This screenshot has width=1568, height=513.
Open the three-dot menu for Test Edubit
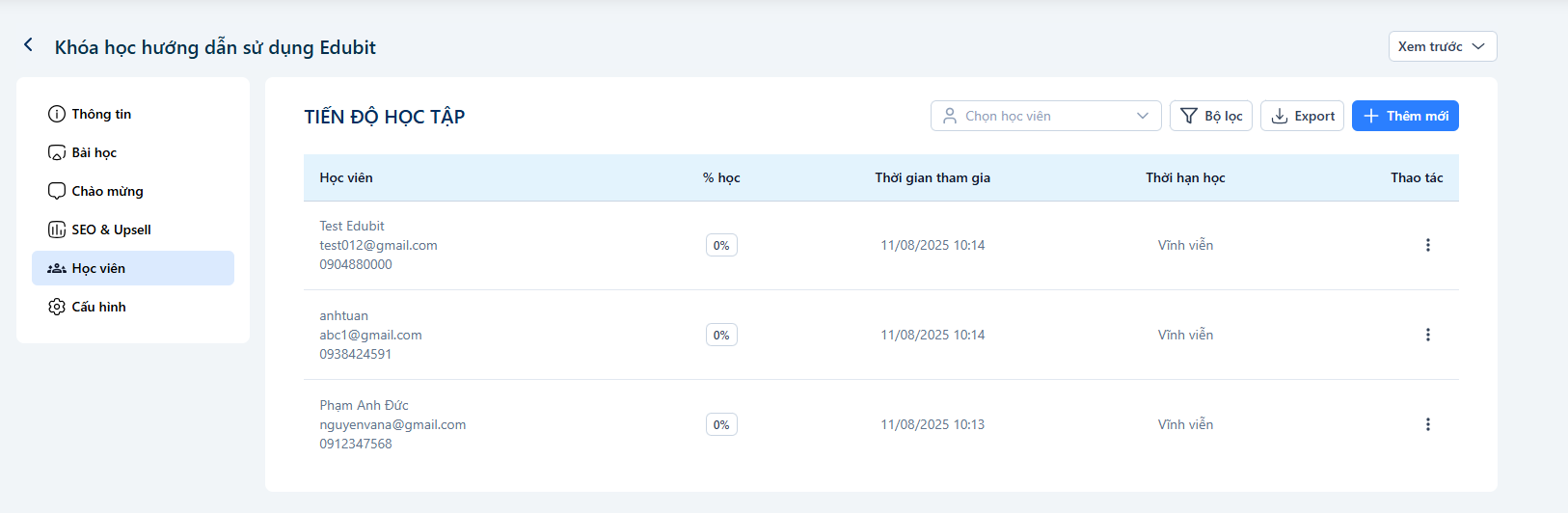click(1427, 245)
